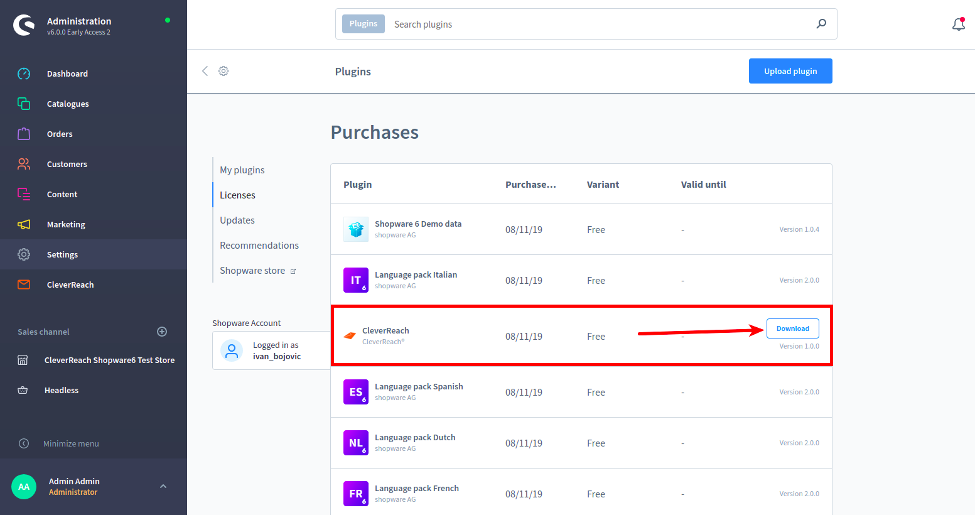Open the Marketing menu item

(x=66, y=224)
